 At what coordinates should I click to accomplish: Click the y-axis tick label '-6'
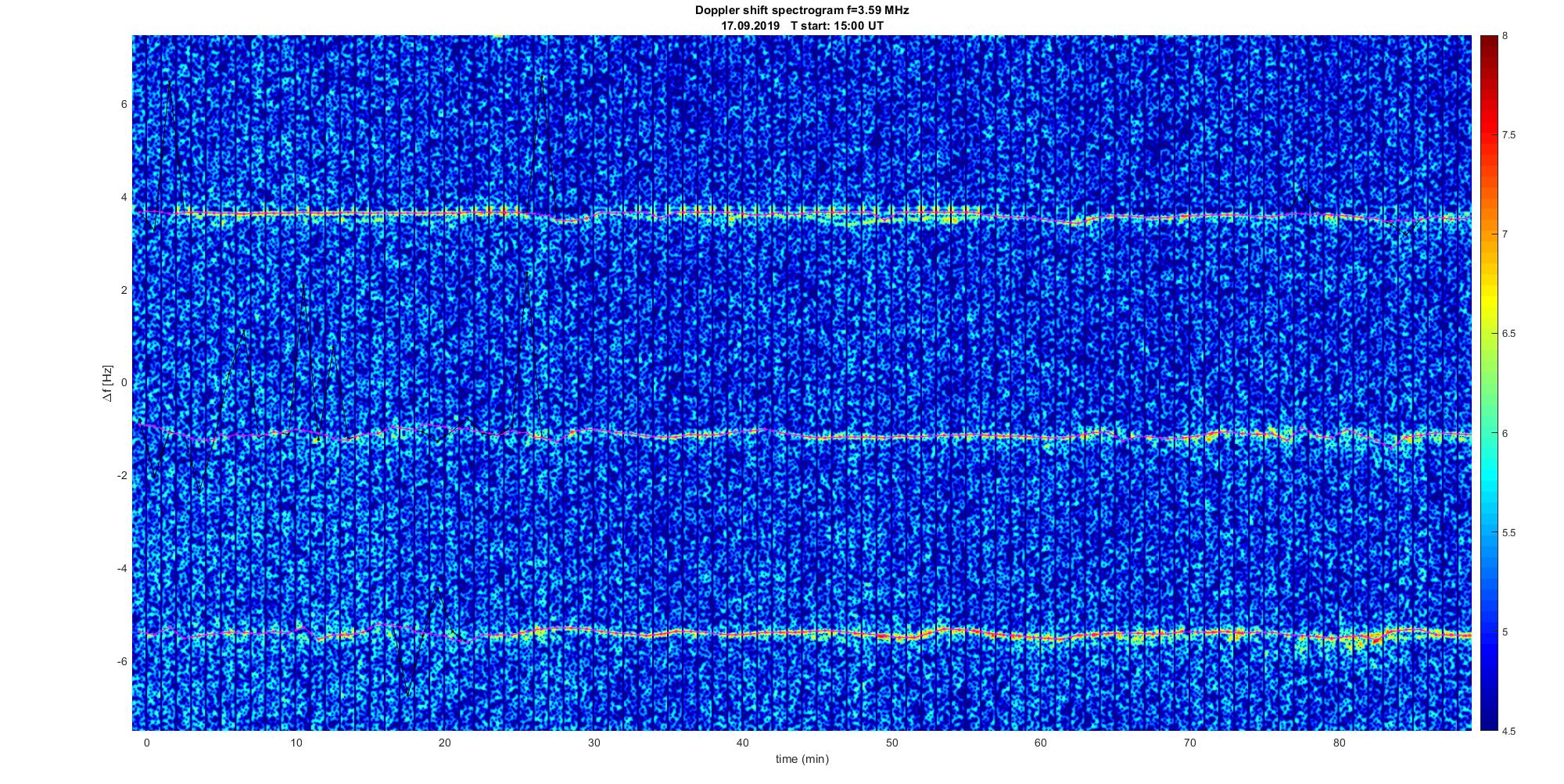point(123,662)
